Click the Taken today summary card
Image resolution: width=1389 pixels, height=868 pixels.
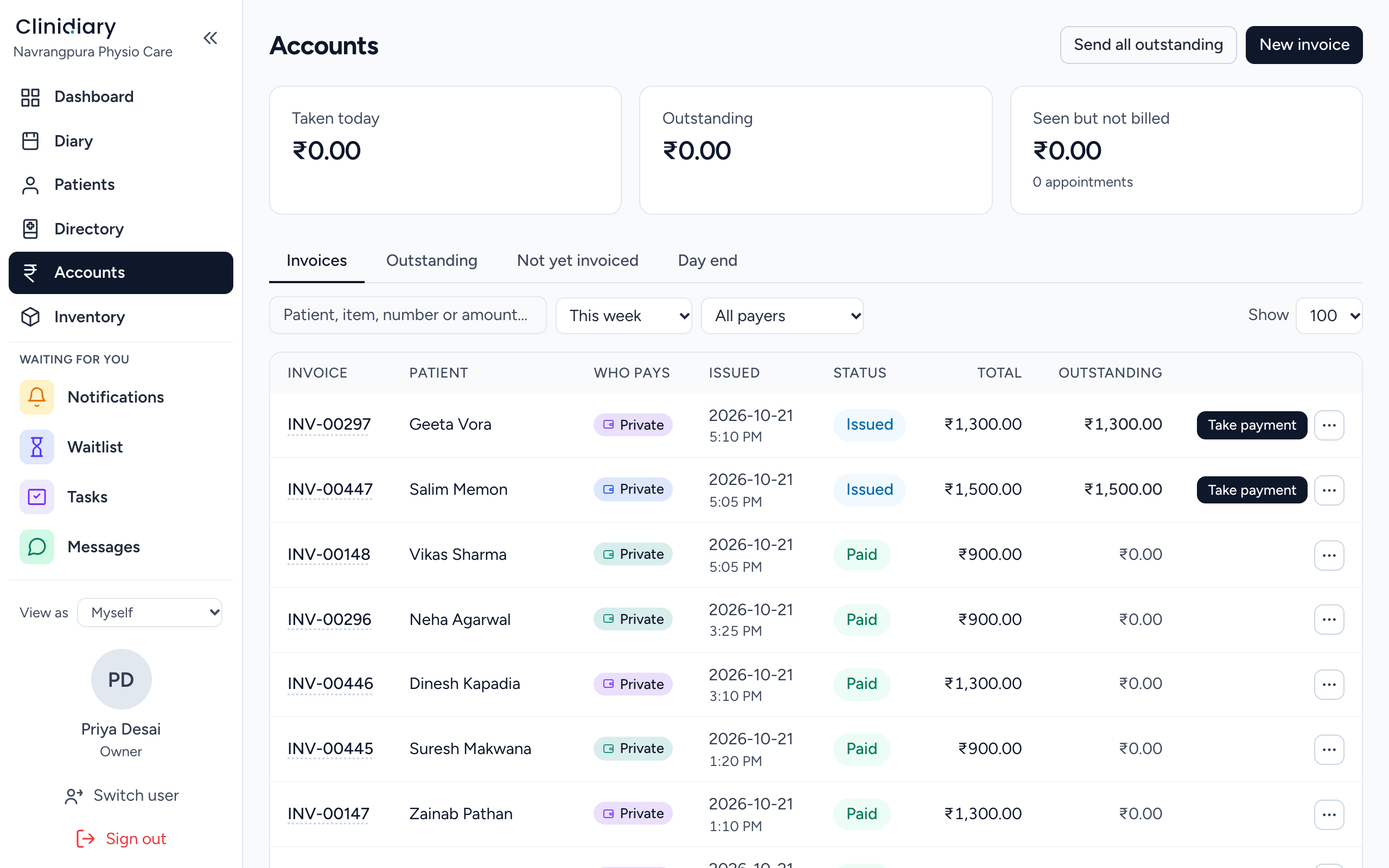tap(445, 150)
